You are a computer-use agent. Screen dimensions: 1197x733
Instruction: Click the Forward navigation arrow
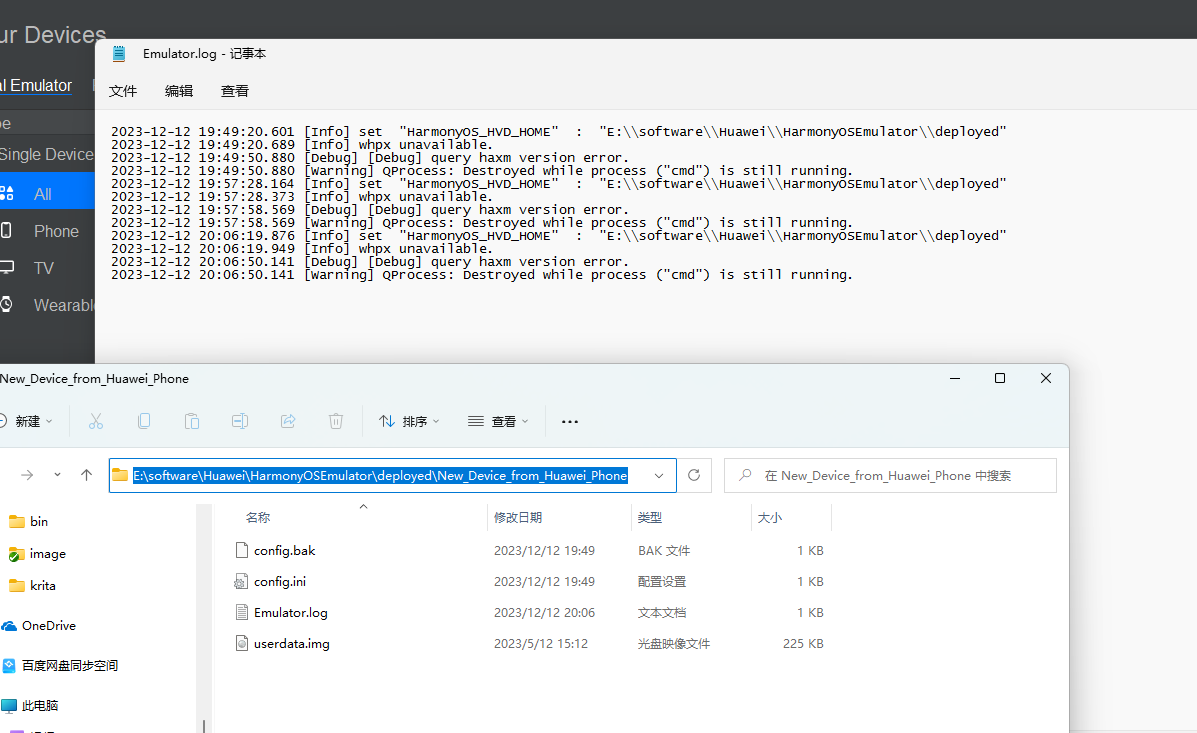(27, 475)
